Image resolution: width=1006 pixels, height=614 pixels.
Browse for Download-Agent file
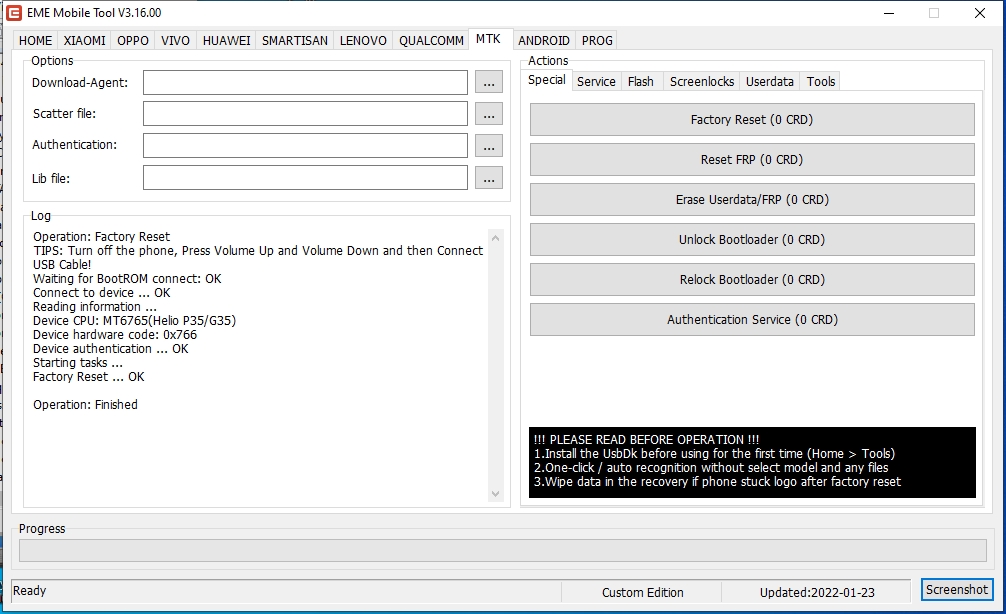(488, 82)
